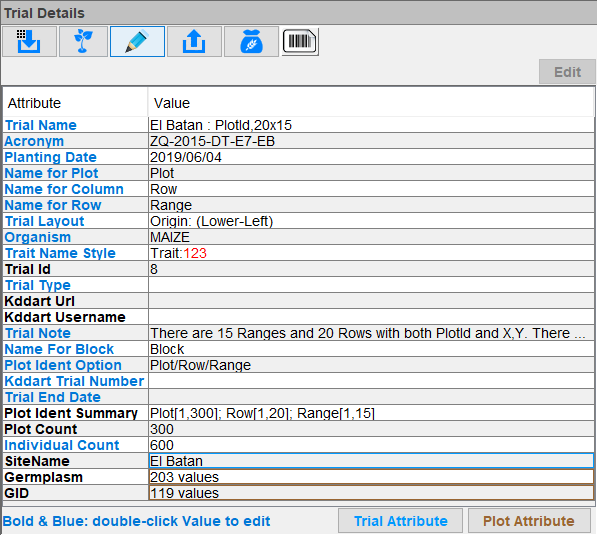Select the pencil edit tool icon
598x535 pixels.
tap(137, 42)
